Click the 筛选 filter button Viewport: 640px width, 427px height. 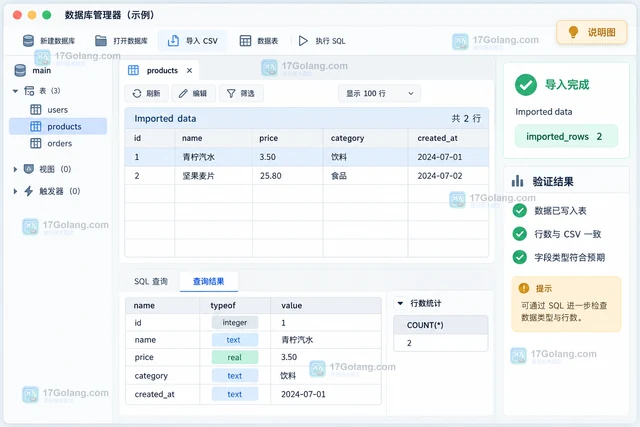tap(241, 93)
